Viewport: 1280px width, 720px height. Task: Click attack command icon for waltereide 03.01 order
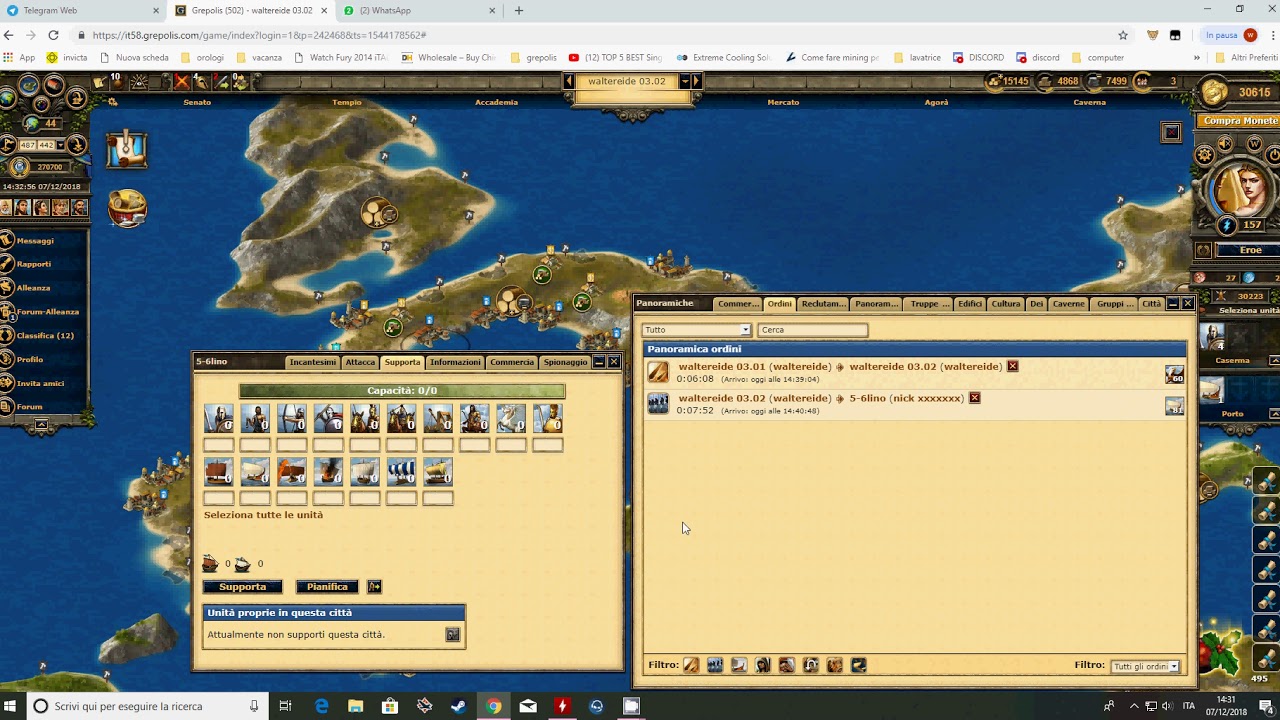point(658,372)
